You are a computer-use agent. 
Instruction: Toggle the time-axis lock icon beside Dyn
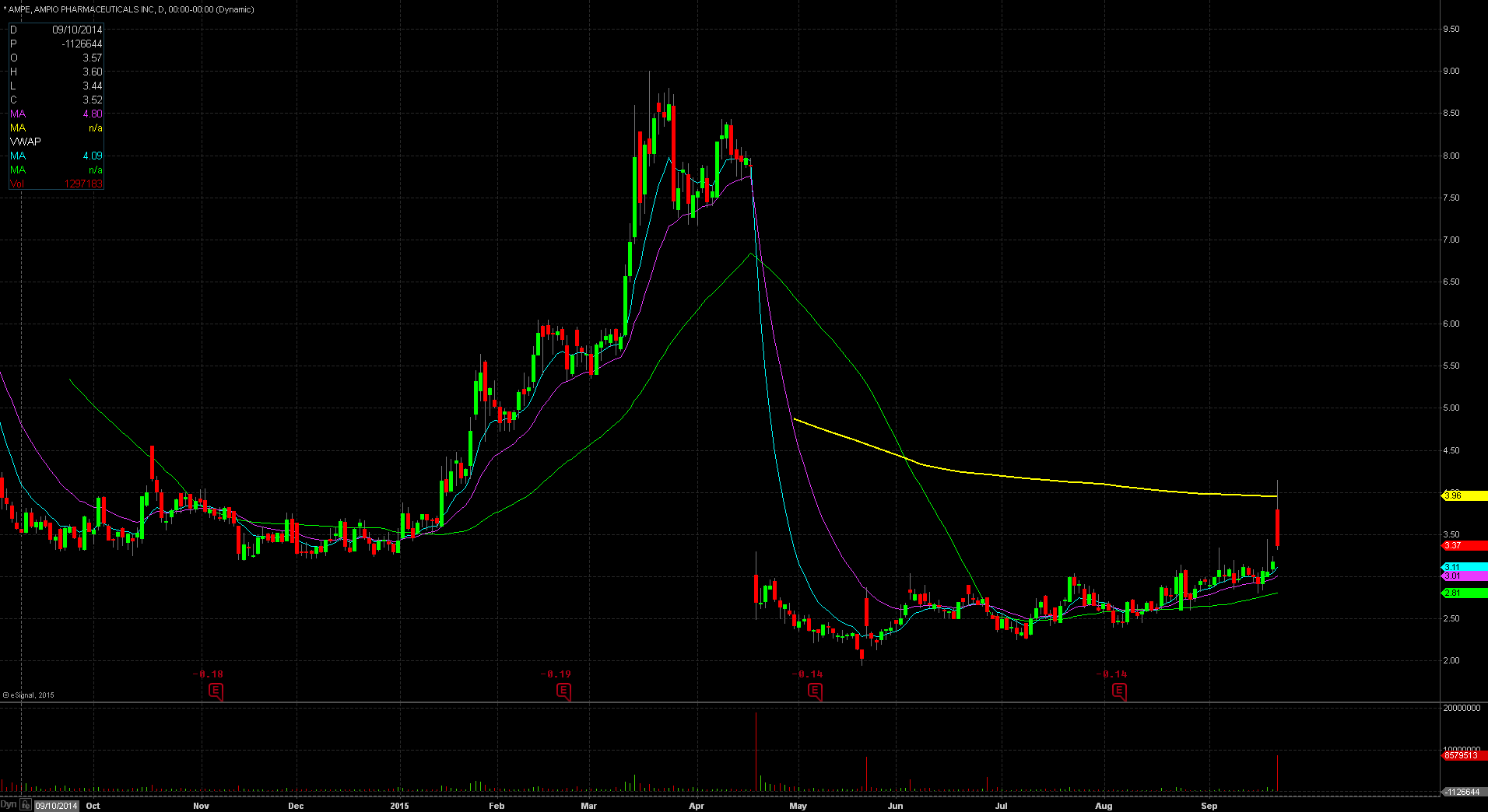point(26,806)
